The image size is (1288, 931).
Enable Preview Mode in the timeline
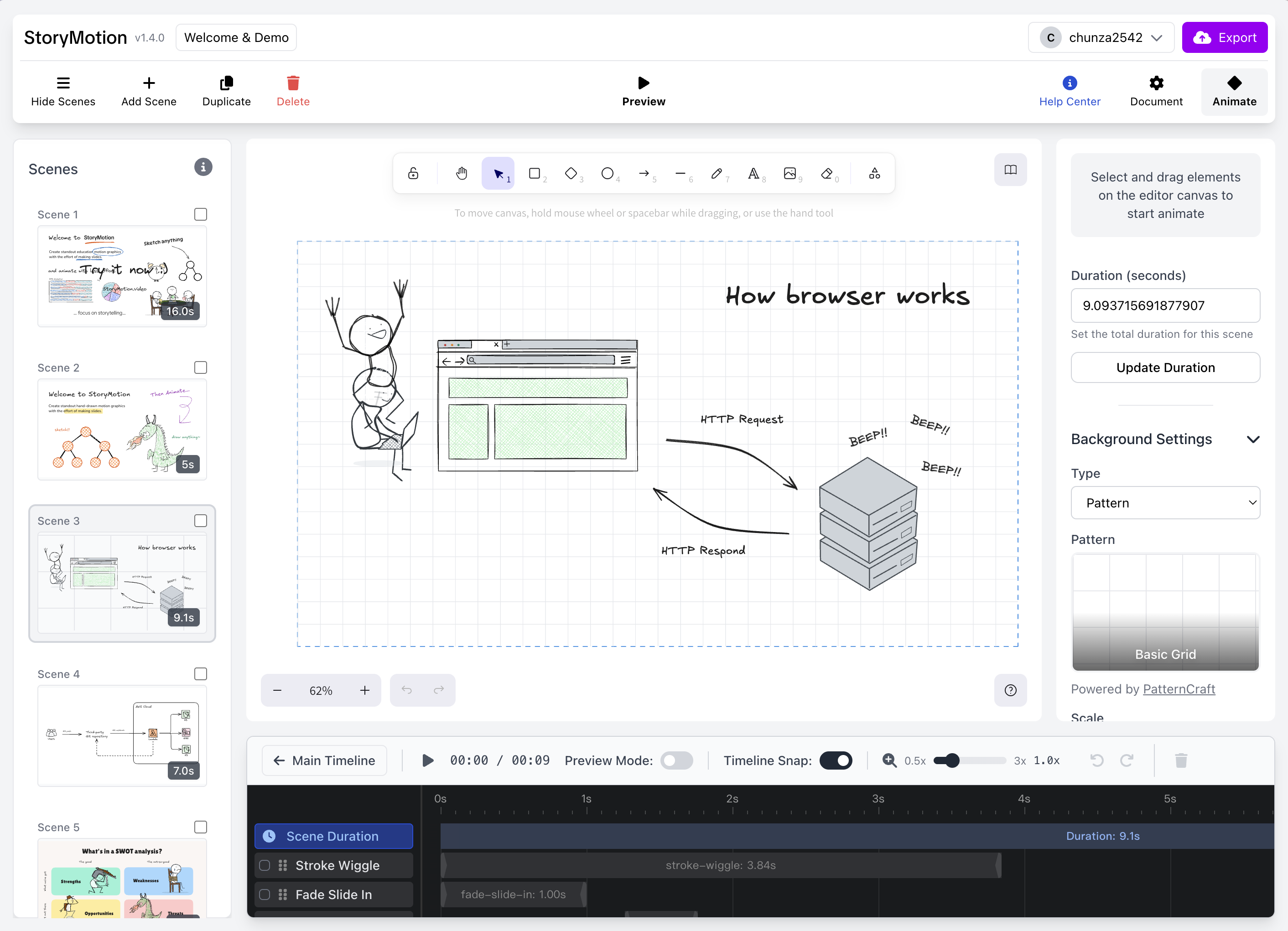[676, 760]
